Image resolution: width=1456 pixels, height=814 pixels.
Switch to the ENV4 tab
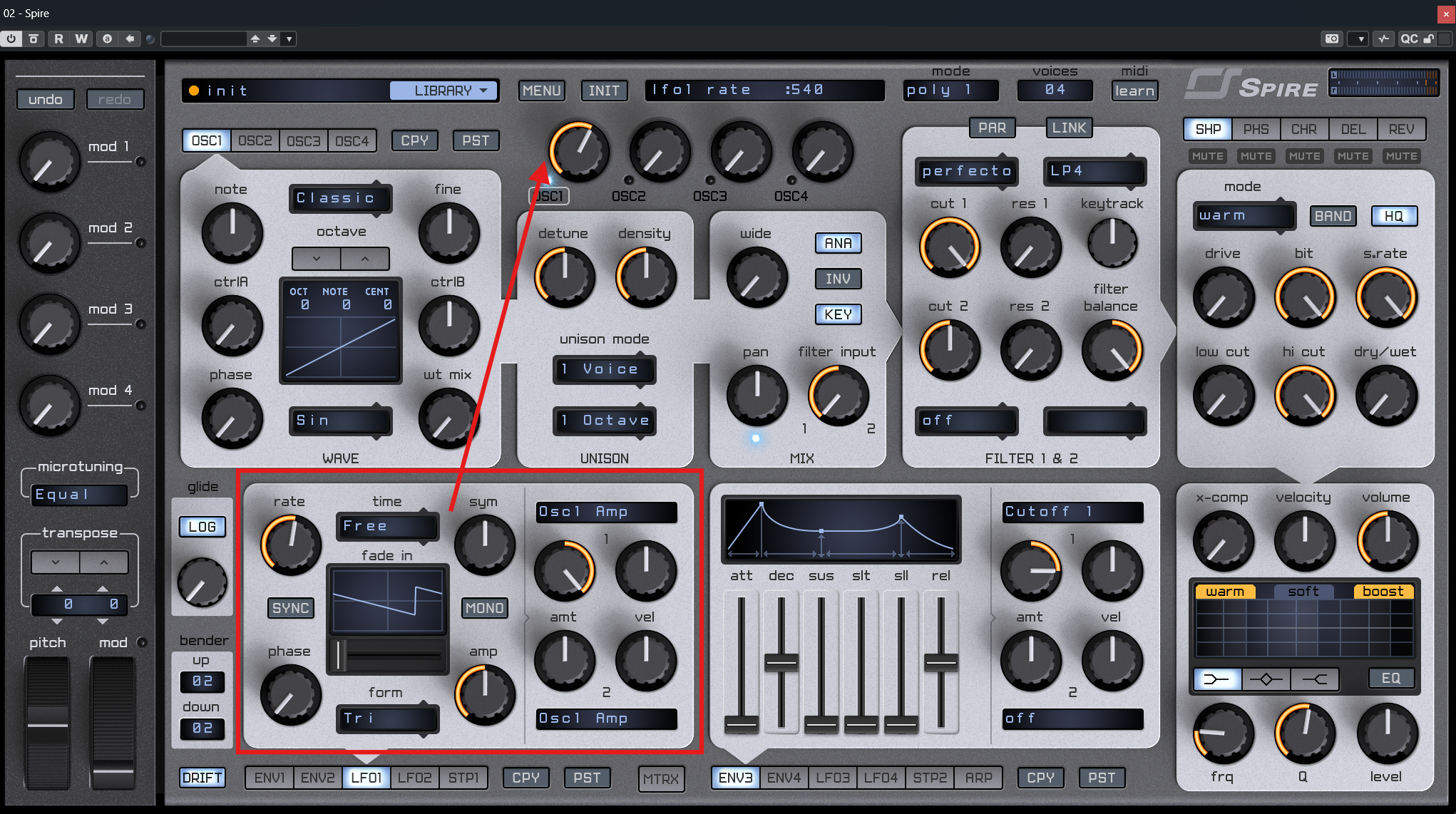[x=784, y=778]
